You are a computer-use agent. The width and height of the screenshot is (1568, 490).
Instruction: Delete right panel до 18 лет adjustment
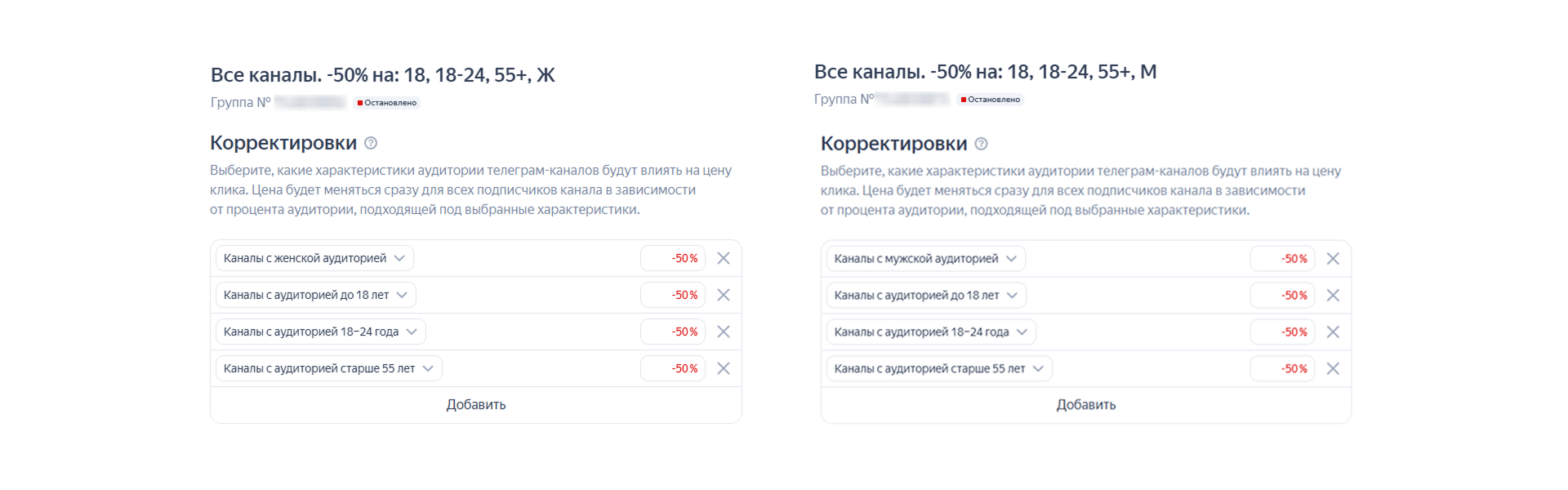(1333, 296)
